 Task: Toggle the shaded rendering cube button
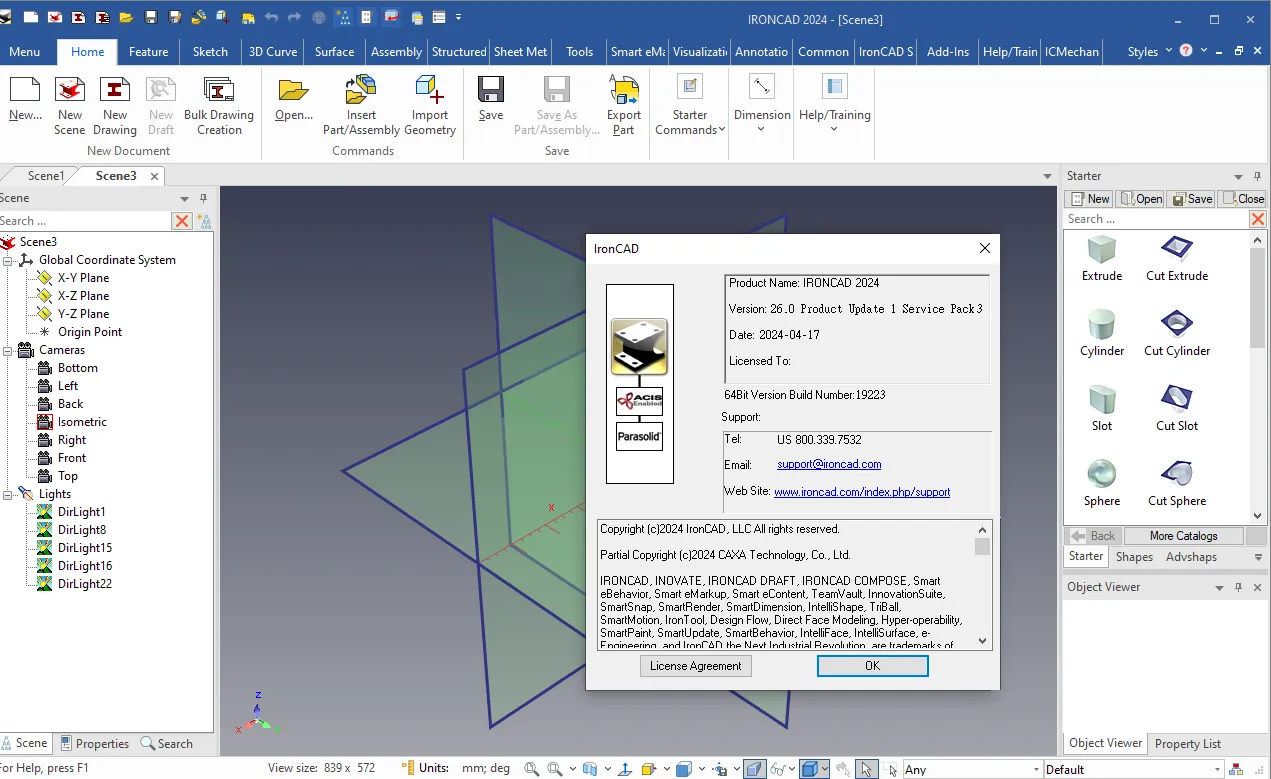tap(811, 769)
